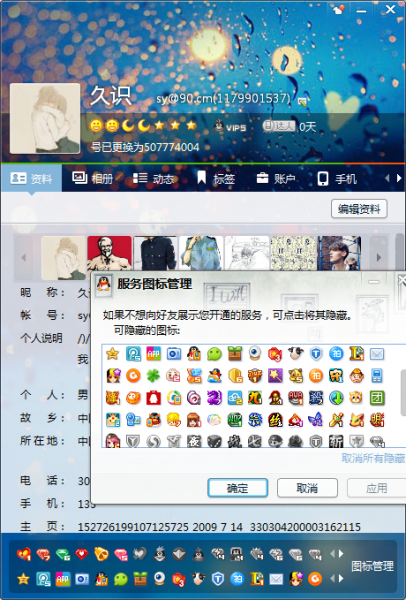Page the lower bottom-bar icon row right
This screenshot has height=600, width=406.
point(341,579)
